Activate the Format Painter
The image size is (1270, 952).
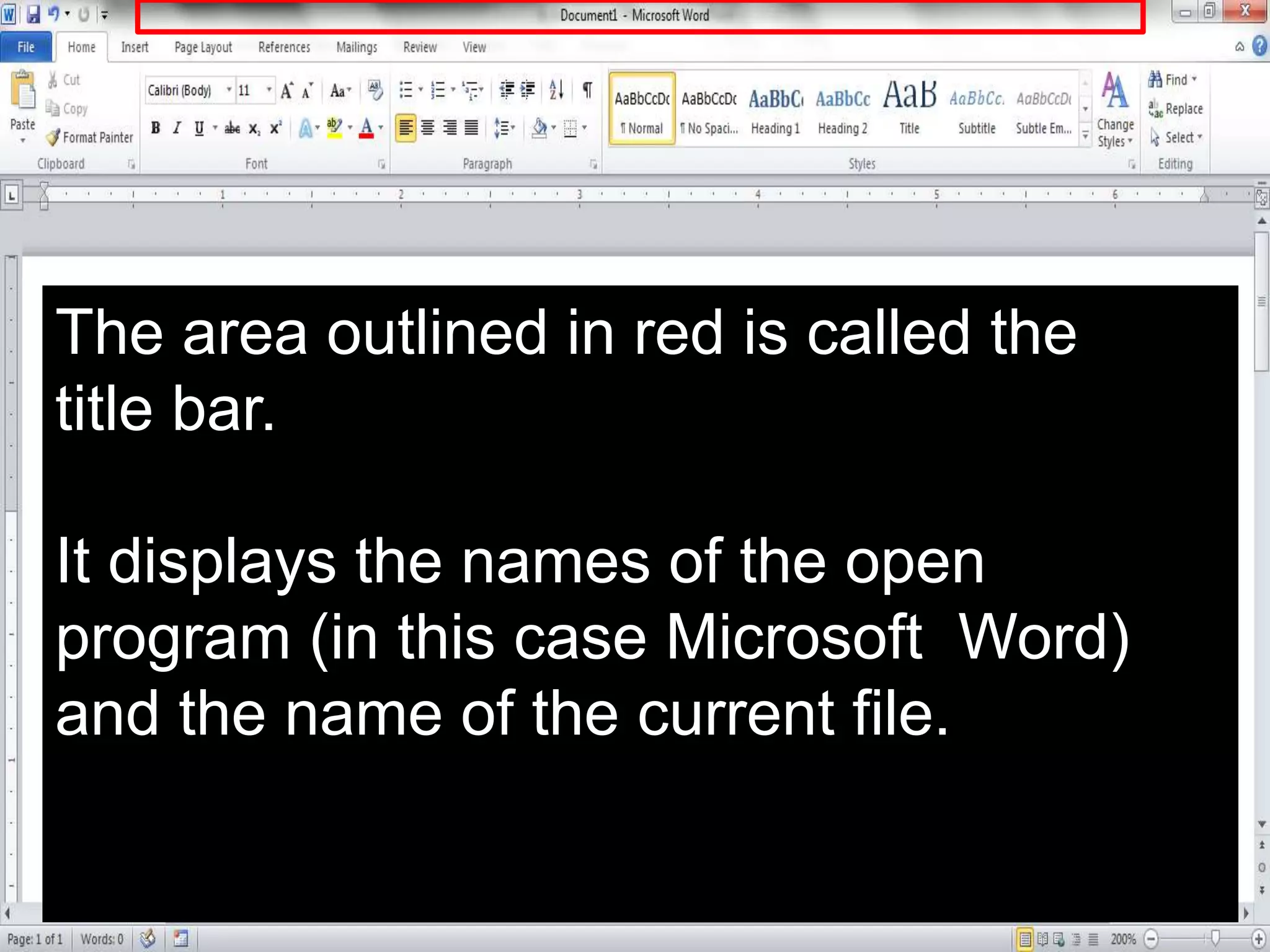[91, 137]
